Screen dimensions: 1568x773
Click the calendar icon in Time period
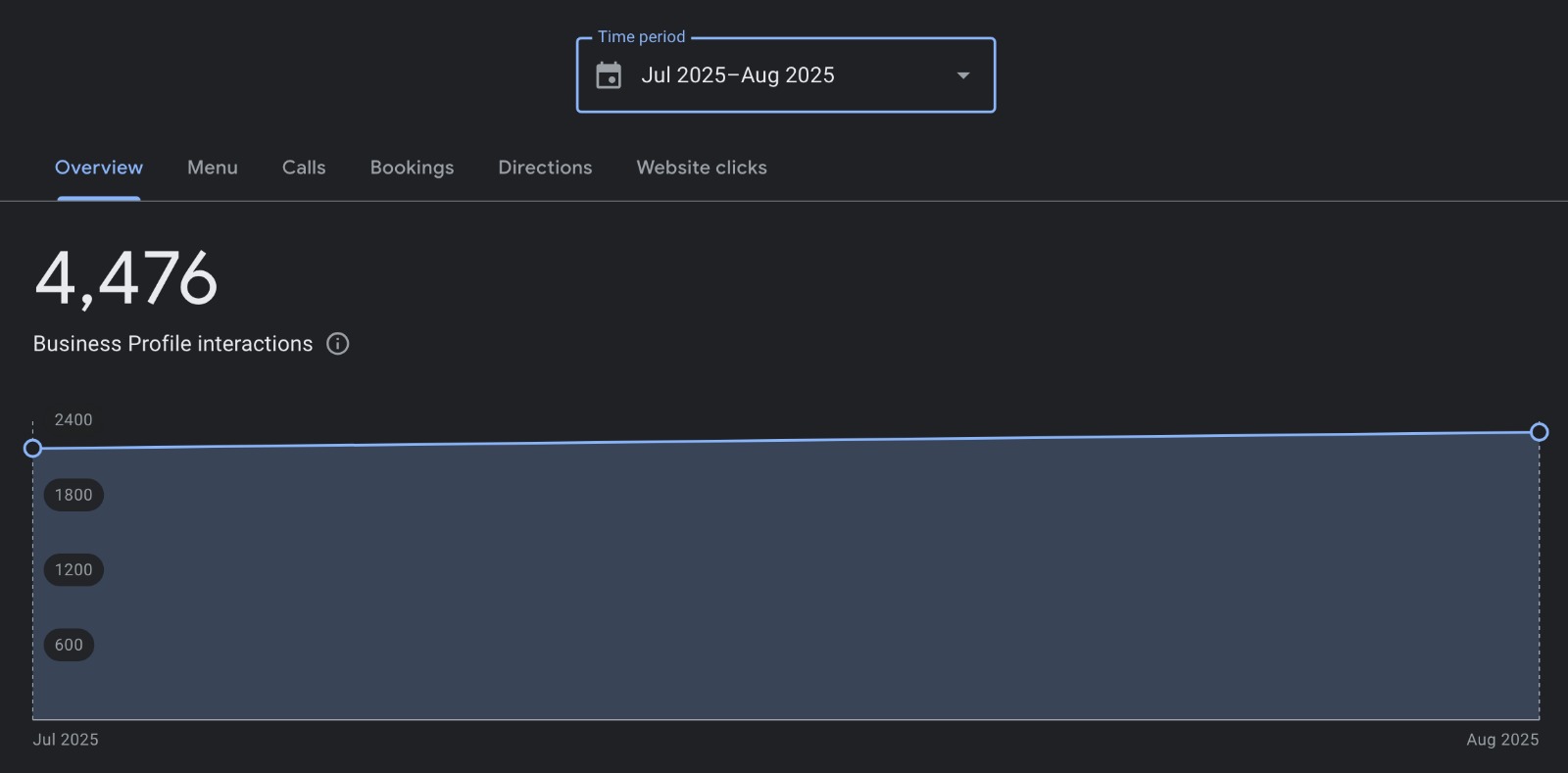pyautogui.click(x=609, y=75)
